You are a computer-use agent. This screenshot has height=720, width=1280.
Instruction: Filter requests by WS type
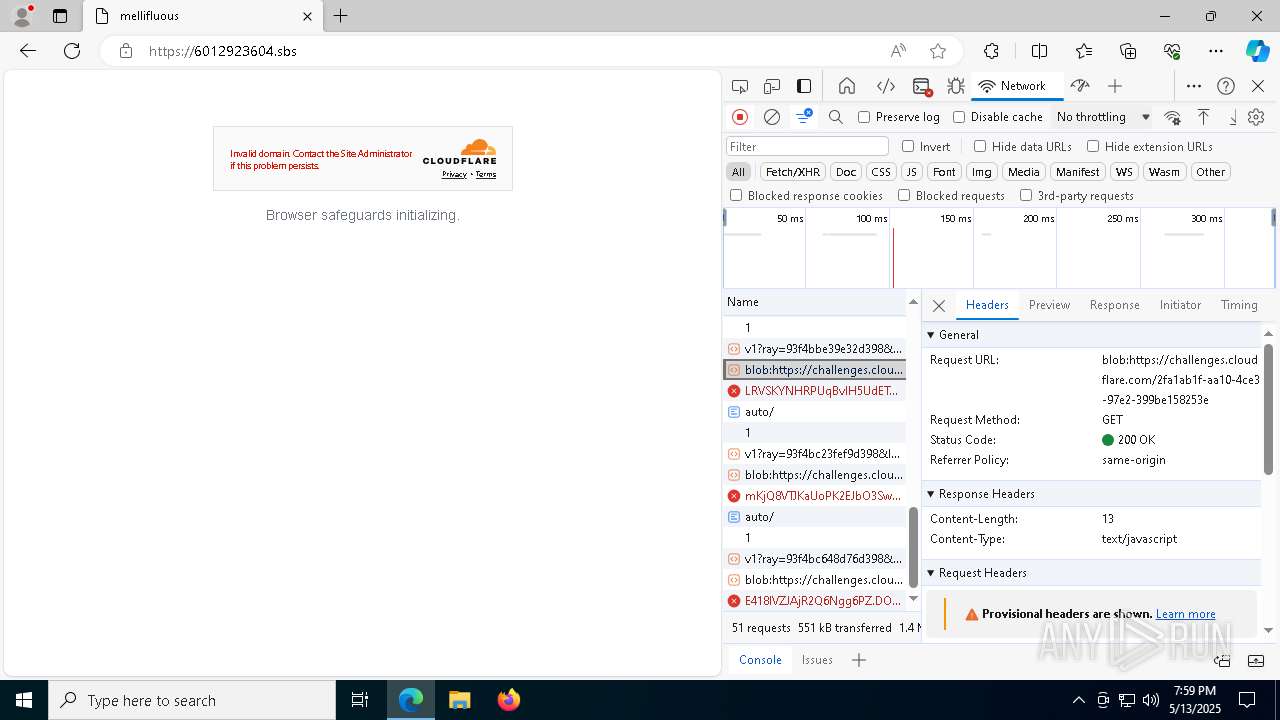(x=1124, y=172)
